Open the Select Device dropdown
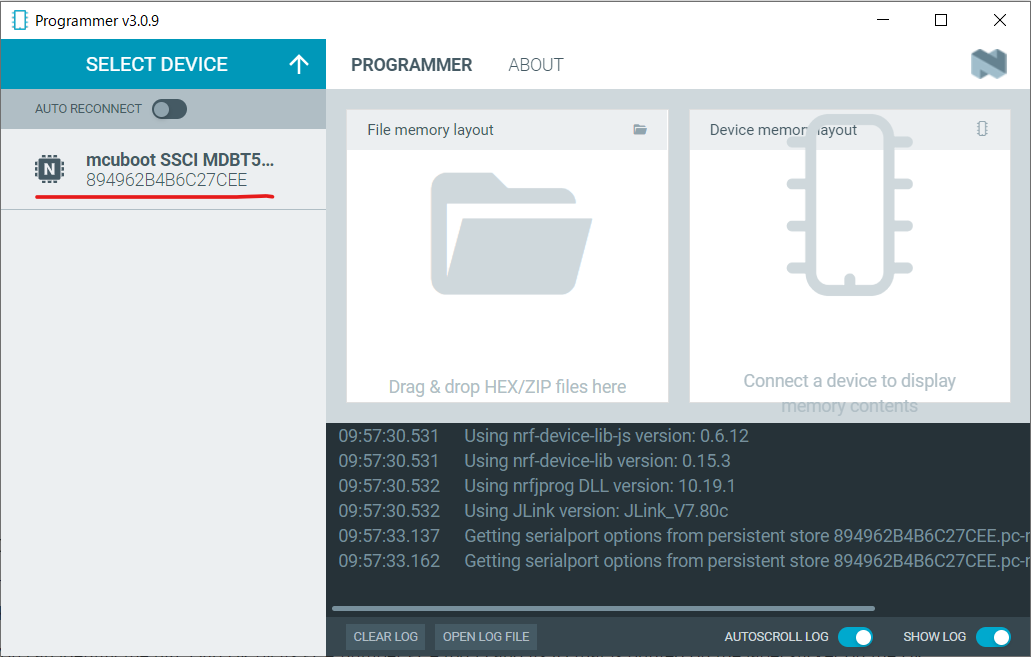1031x657 pixels. pos(157,64)
